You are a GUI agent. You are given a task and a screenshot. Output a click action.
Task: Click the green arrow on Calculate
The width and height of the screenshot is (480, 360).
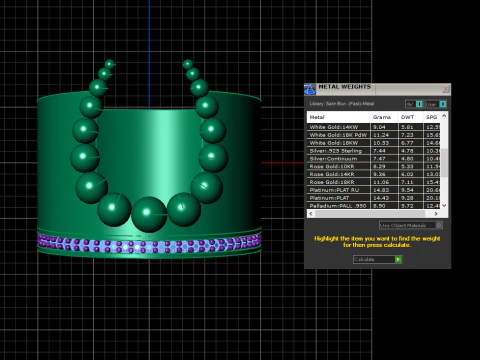coord(398,259)
